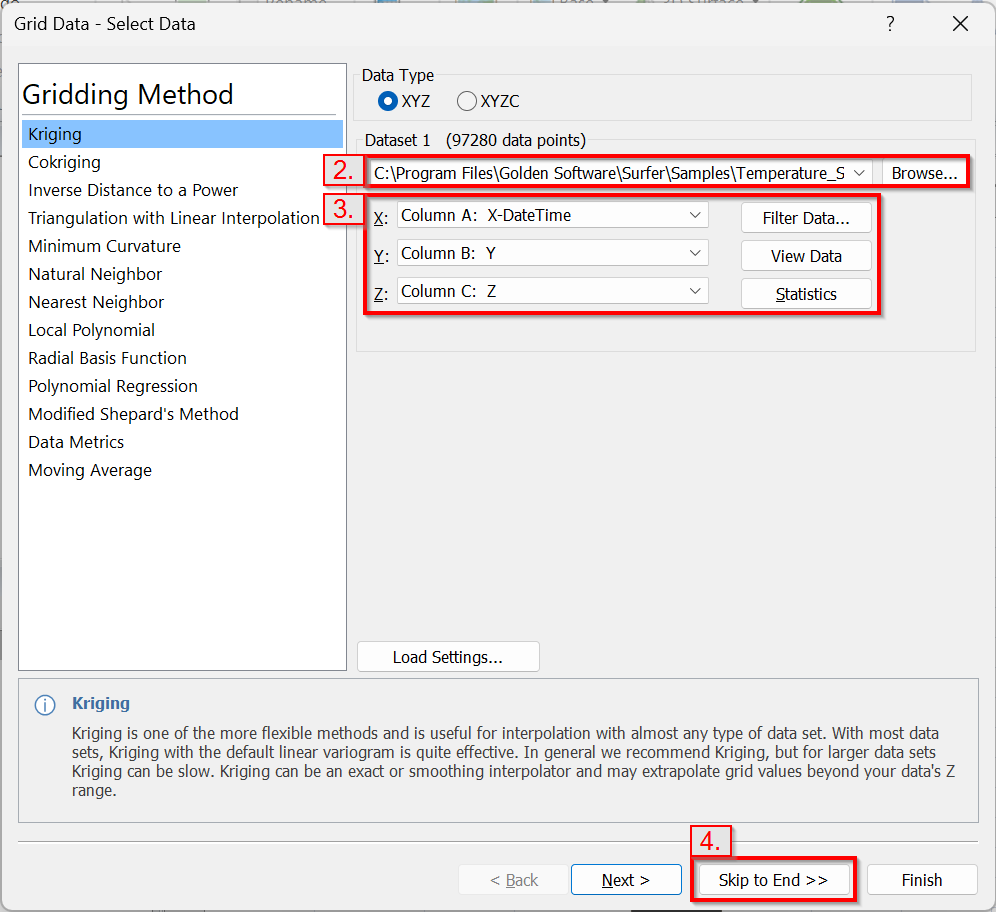Click Skip to End button
Screen dimensions: 996x912
(773, 880)
